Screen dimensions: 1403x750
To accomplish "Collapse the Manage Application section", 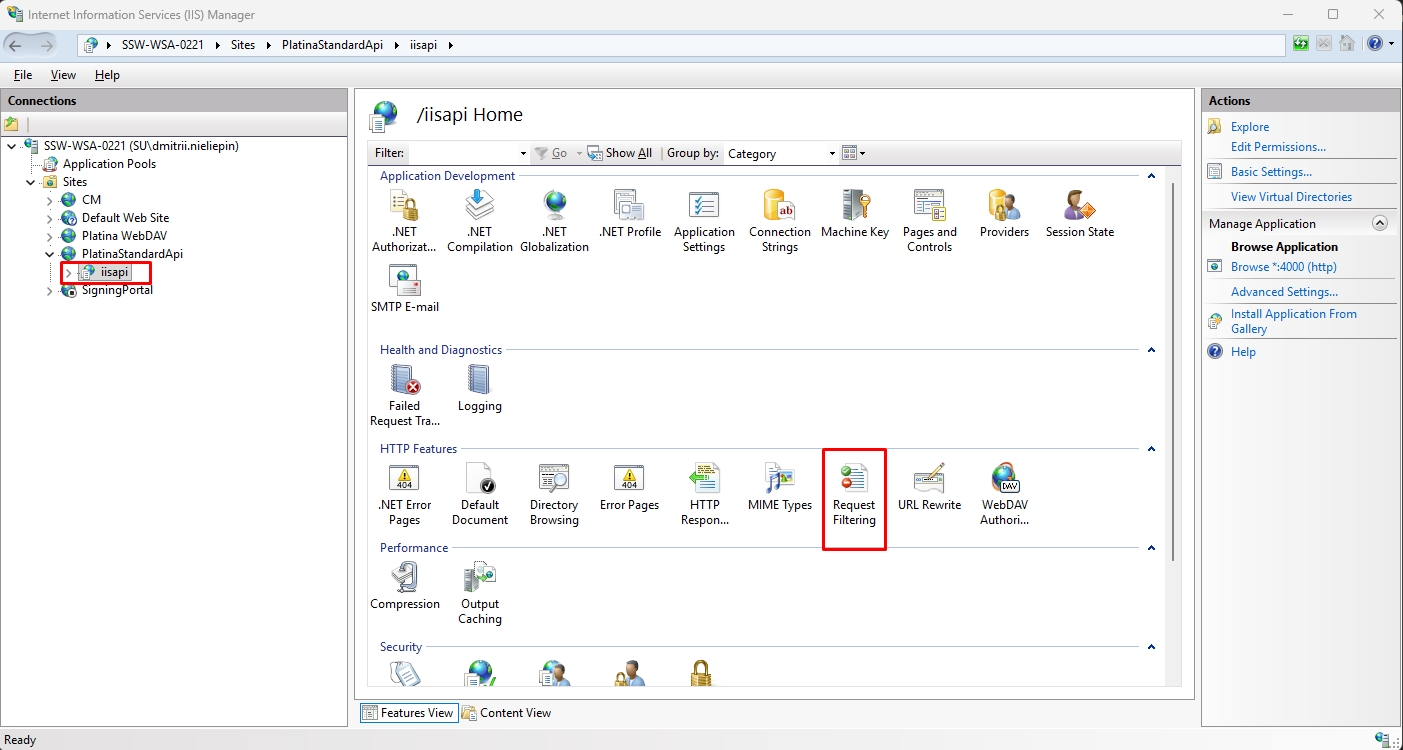I will pos(1381,223).
